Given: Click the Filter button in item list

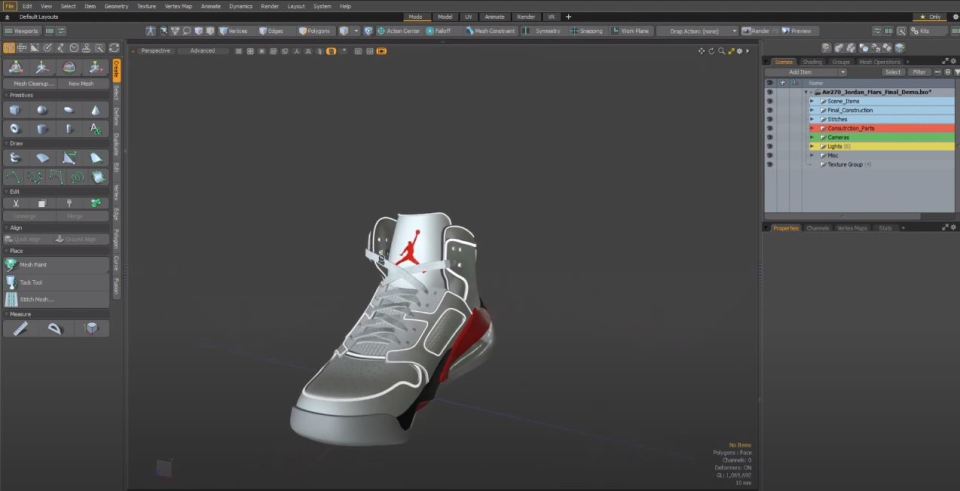Looking at the screenshot, I should [x=919, y=72].
